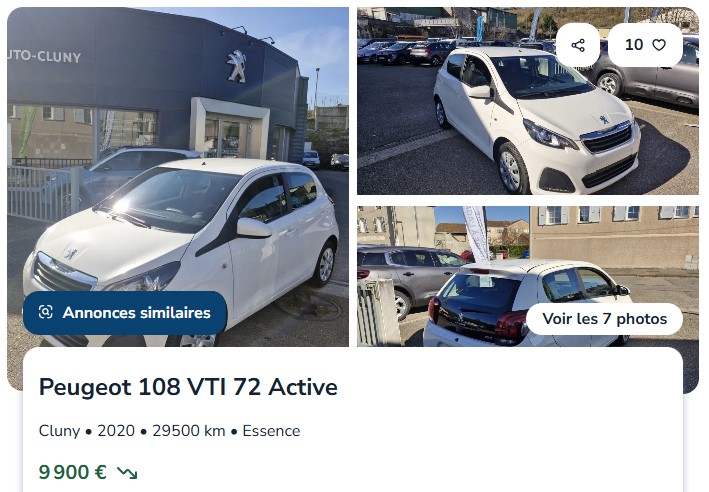Image resolution: width=709 pixels, height=492 pixels.
Task: Click the title Peugeot 108 VTI 72 Active
Action: pos(188,387)
